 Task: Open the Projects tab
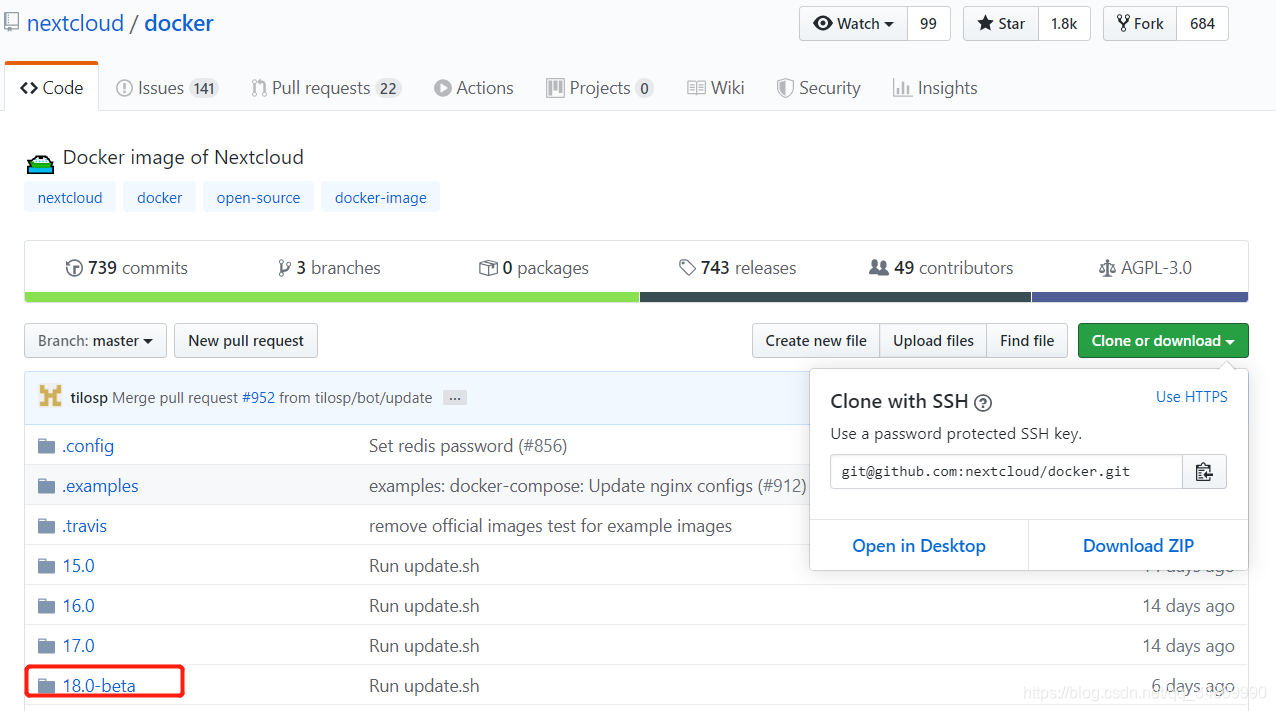[600, 88]
